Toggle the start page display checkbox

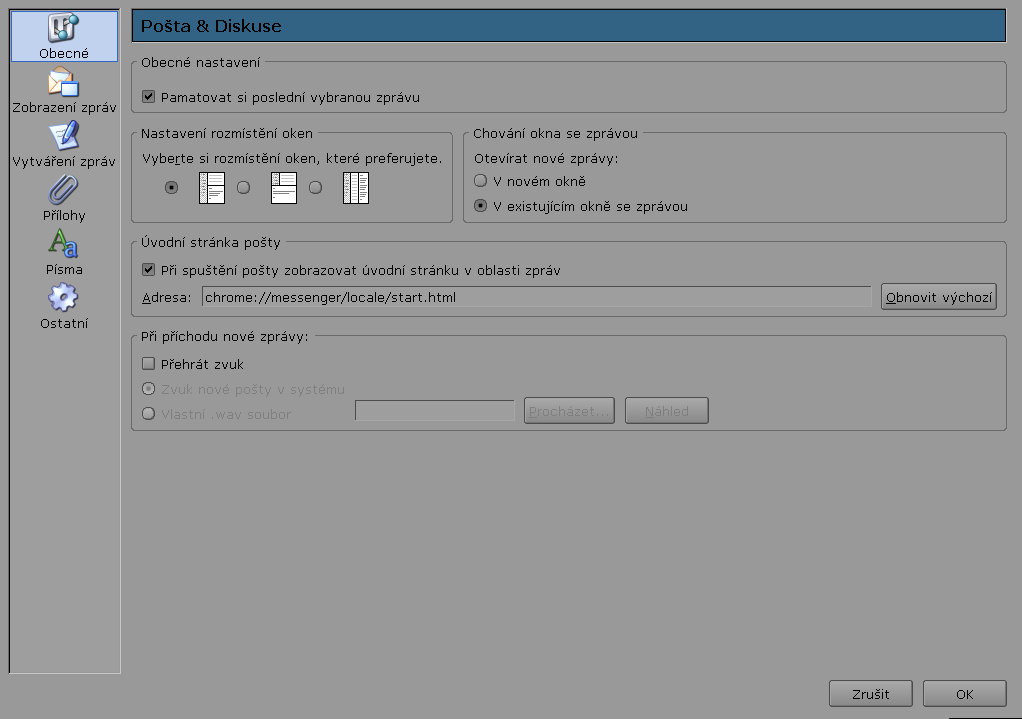[x=149, y=269]
